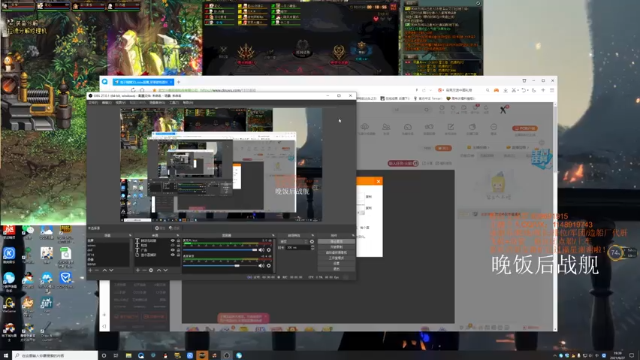Adjust the transition duration stepper arrows
Image resolution: width=640 pixels, height=360 pixels.
coord(312,247)
